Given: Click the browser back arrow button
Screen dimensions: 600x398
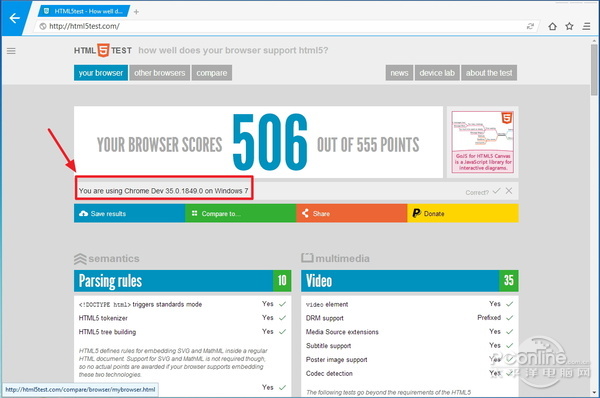Looking at the screenshot, I should coord(14,18).
